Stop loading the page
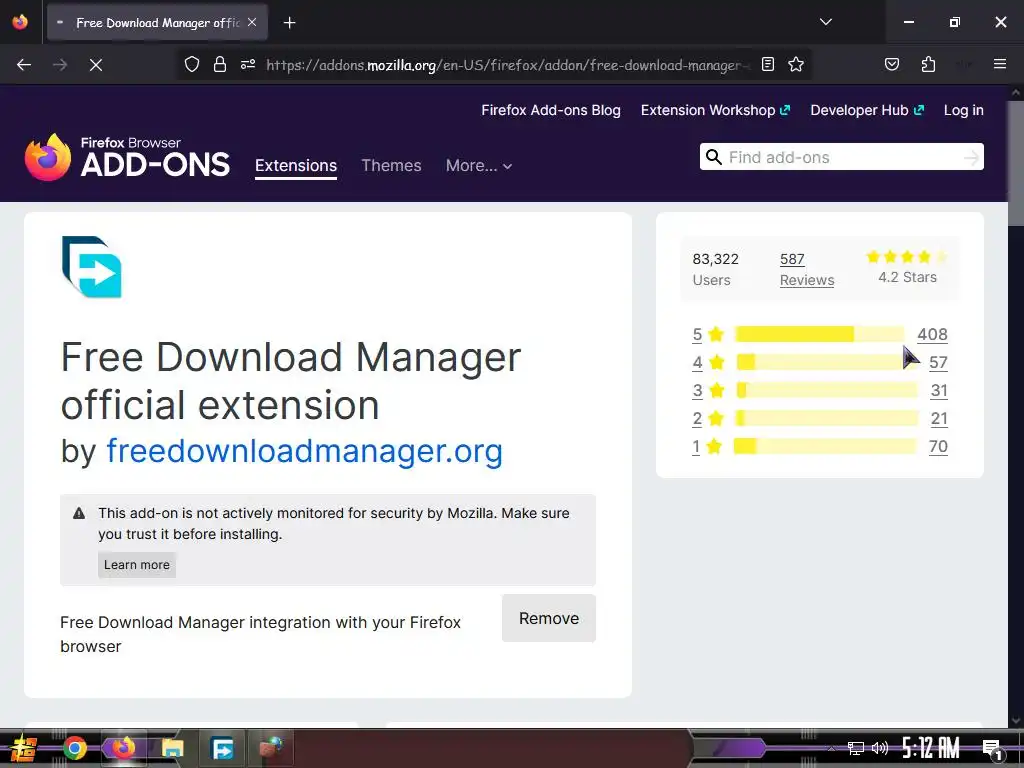Screen dimensions: 1024x768 point(95,65)
